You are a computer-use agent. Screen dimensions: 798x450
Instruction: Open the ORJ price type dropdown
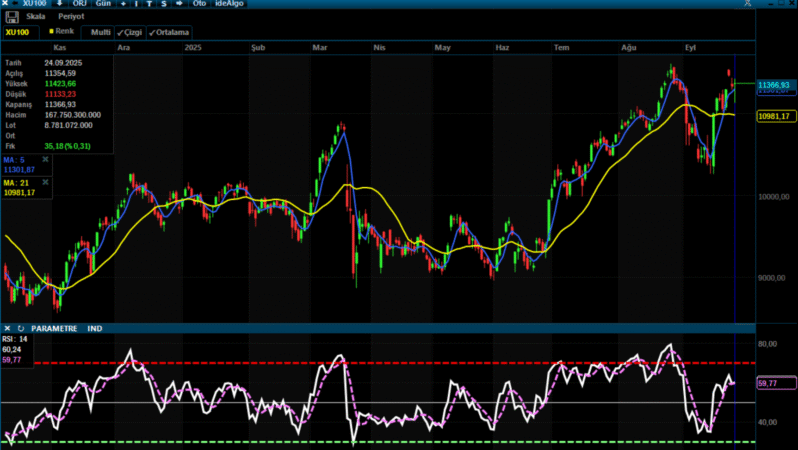[79, 4]
